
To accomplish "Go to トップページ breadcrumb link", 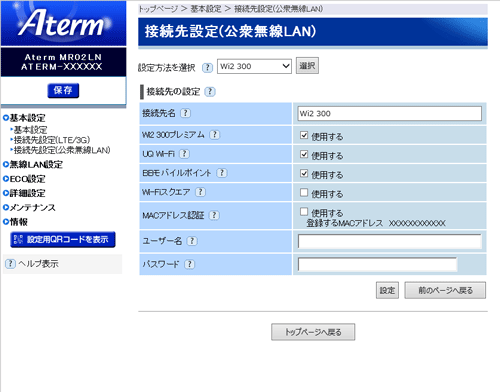I will point(158,9).
